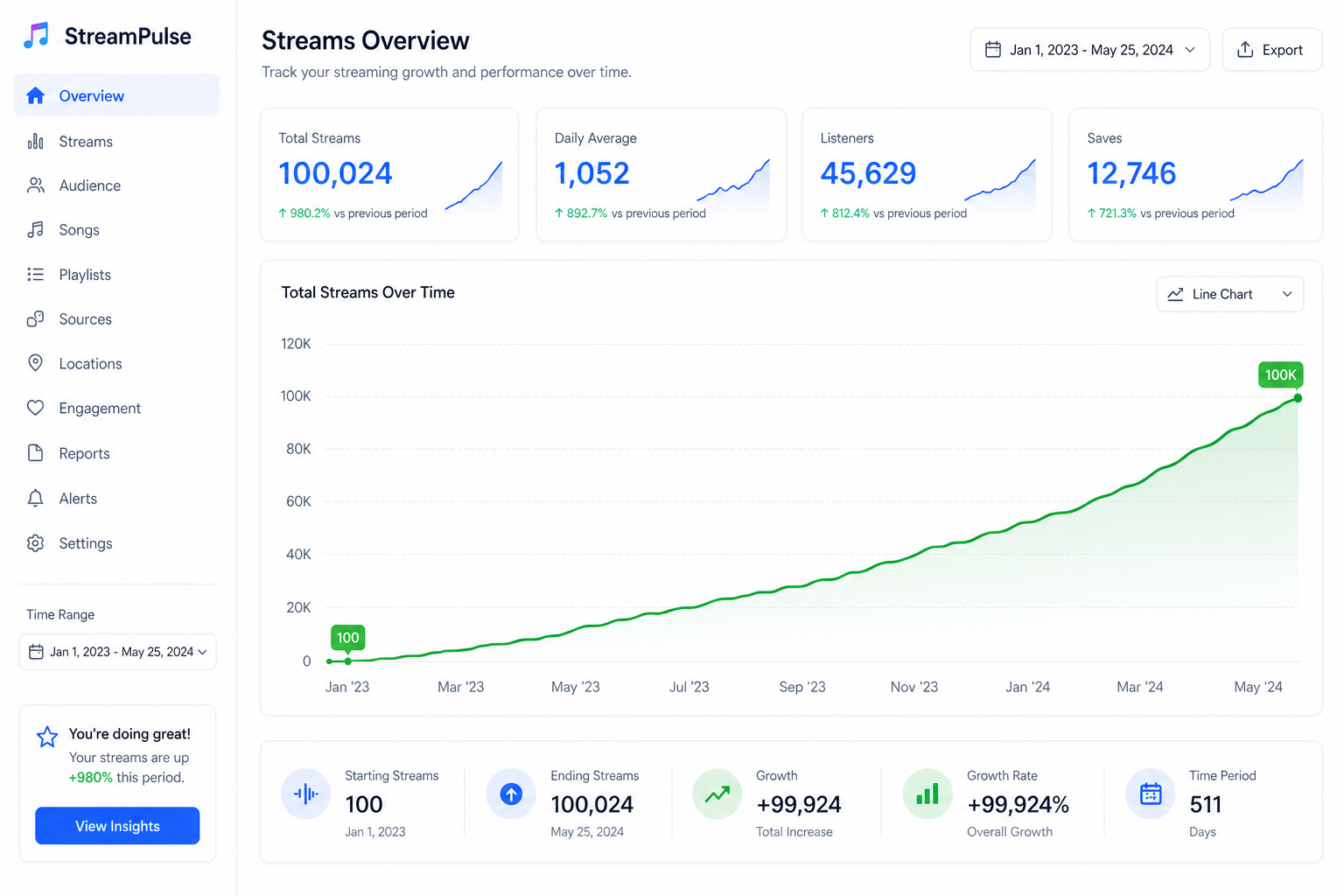Click the sidebar Time Range chevron
The height and width of the screenshot is (896, 1344).
coord(202,652)
